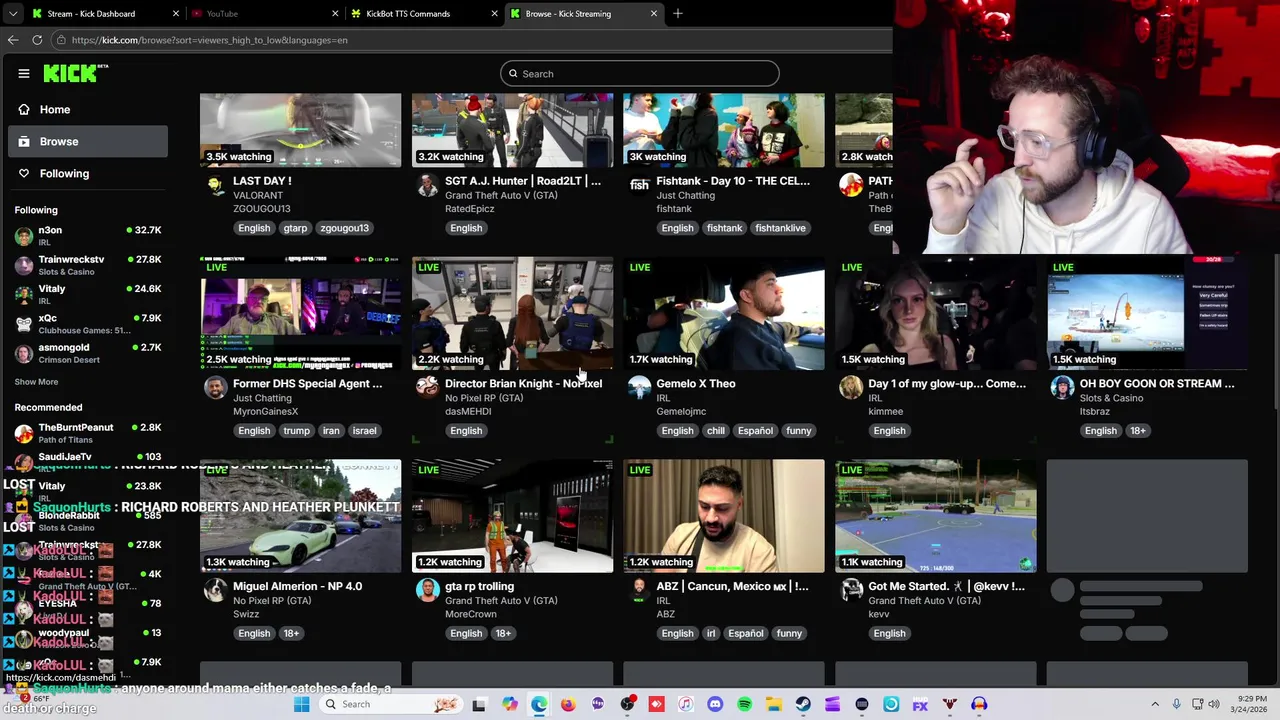Select Browse in Kick sidebar
Viewport: 1280px width, 720px height.
point(88,141)
